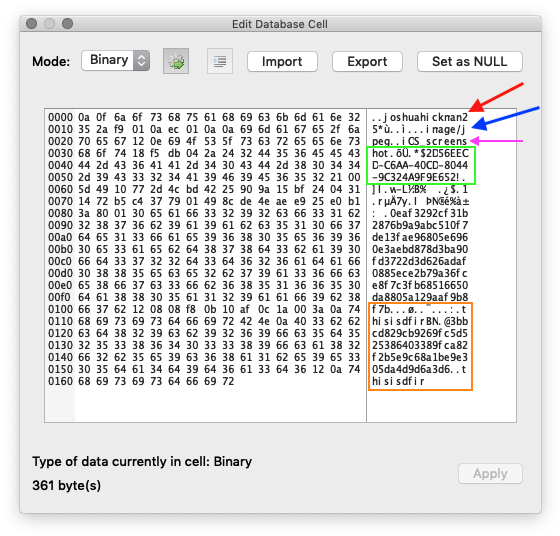Image resolution: width=560 pixels, height=536 pixels.
Task: Click the minimize button in title bar
Action: (49, 24)
